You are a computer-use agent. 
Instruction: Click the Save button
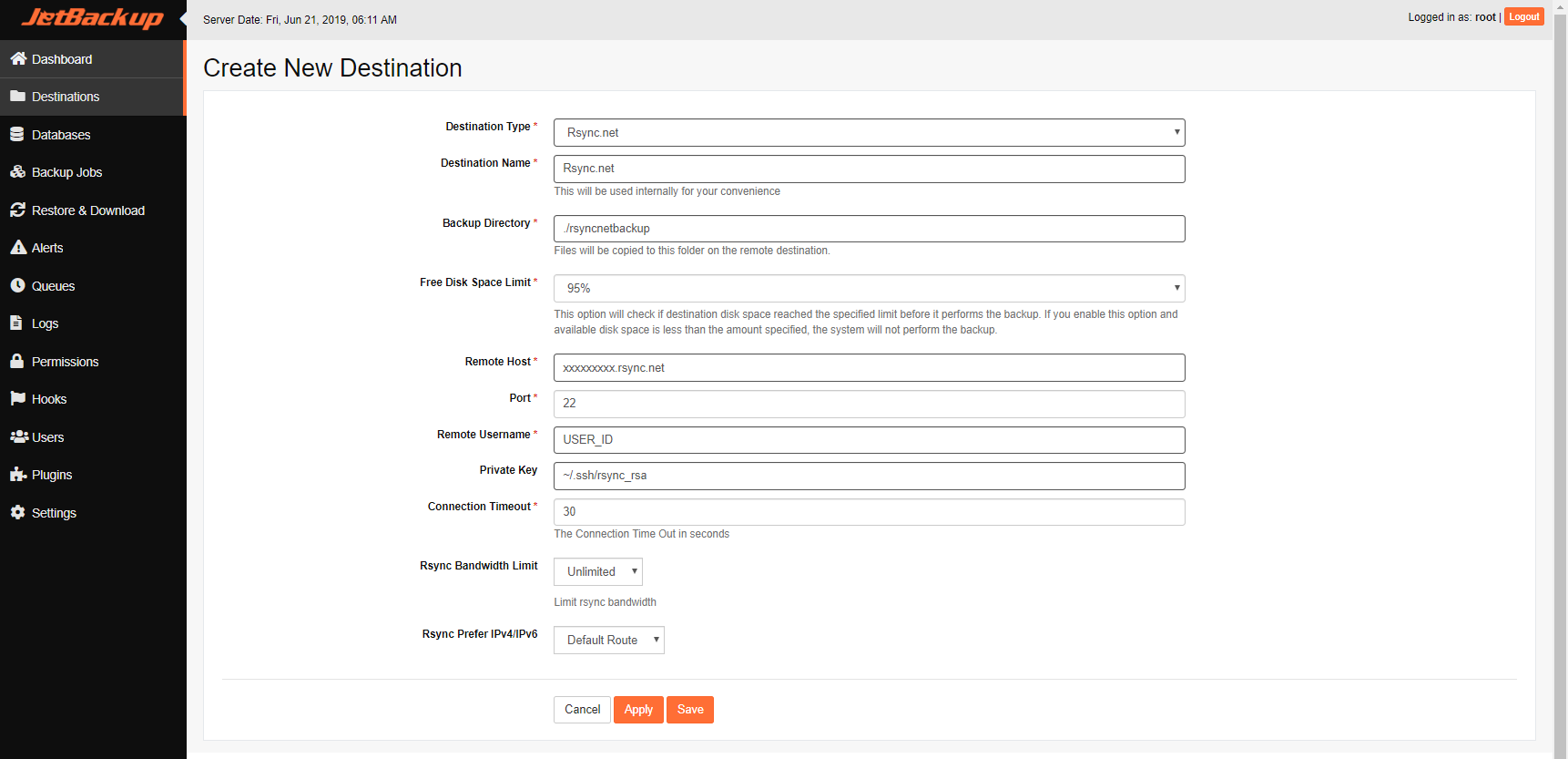(690, 710)
